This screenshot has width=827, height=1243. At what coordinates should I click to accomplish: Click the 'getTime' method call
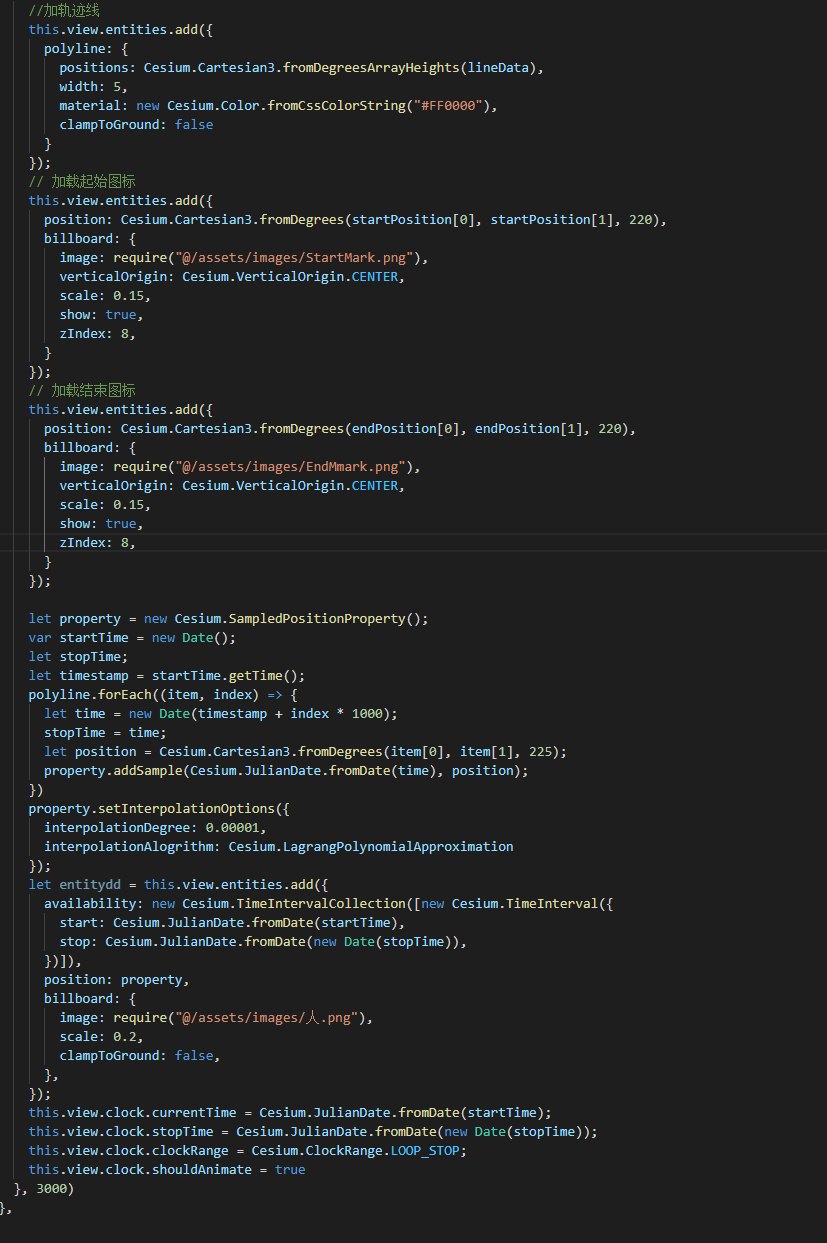click(256, 676)
